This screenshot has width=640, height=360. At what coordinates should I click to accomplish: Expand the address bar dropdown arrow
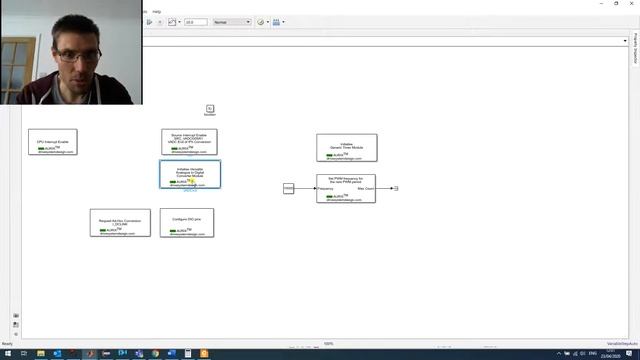tap(625, 41)
